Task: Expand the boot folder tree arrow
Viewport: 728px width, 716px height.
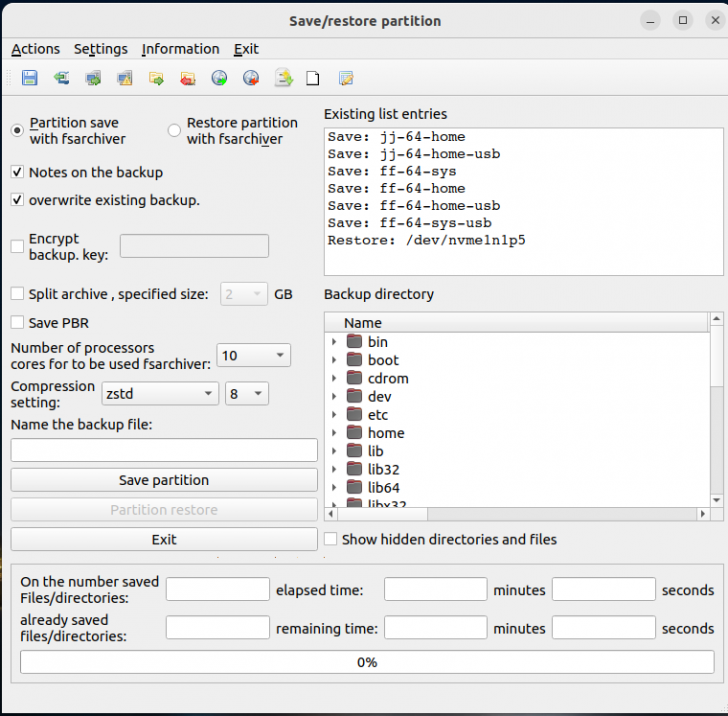Action: coord(334,360)
